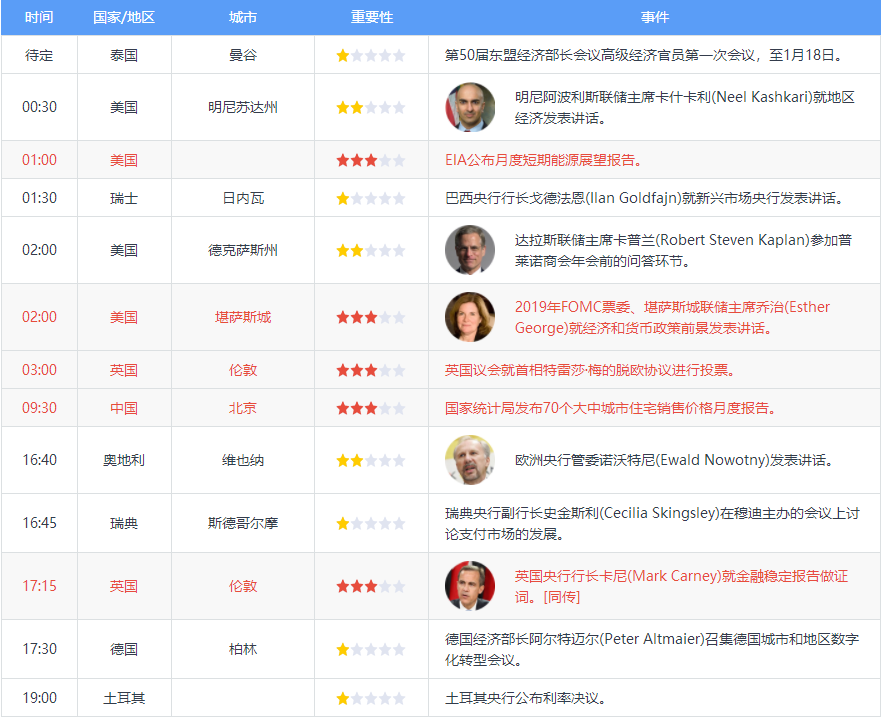The image size is (883, 719).
Task: Click the 16:40 time cell
Action: pos(39,460)
